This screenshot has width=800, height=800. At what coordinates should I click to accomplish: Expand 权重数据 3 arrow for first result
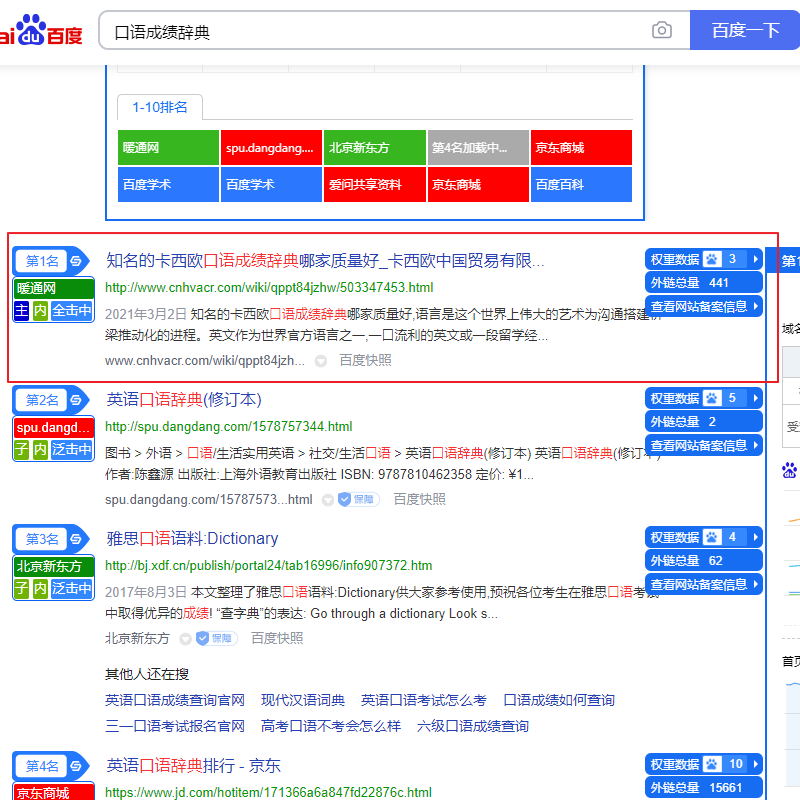click(x=756, y=259)
